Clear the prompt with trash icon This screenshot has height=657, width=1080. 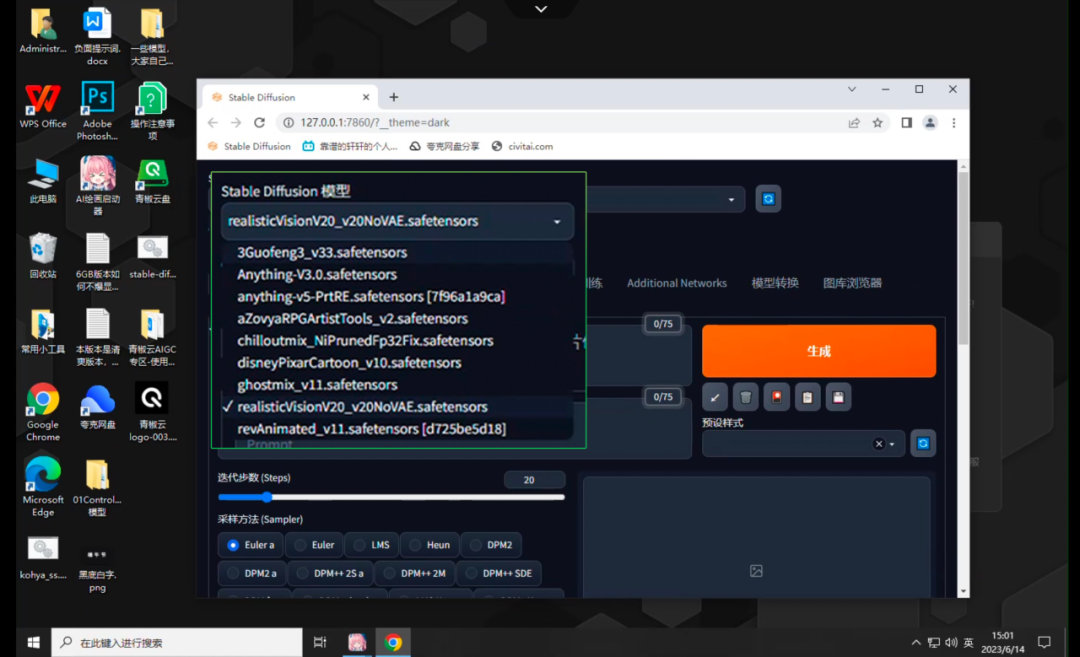746,397
